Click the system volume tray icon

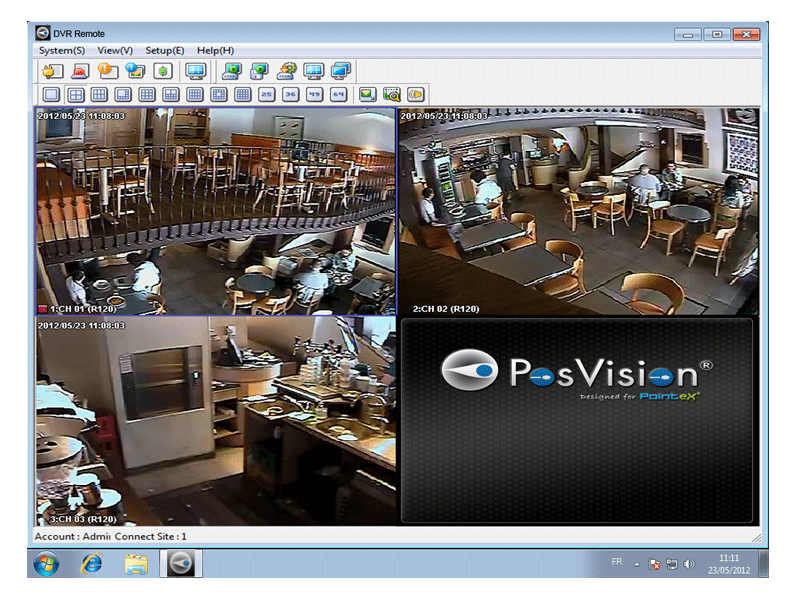click(689, 564)
